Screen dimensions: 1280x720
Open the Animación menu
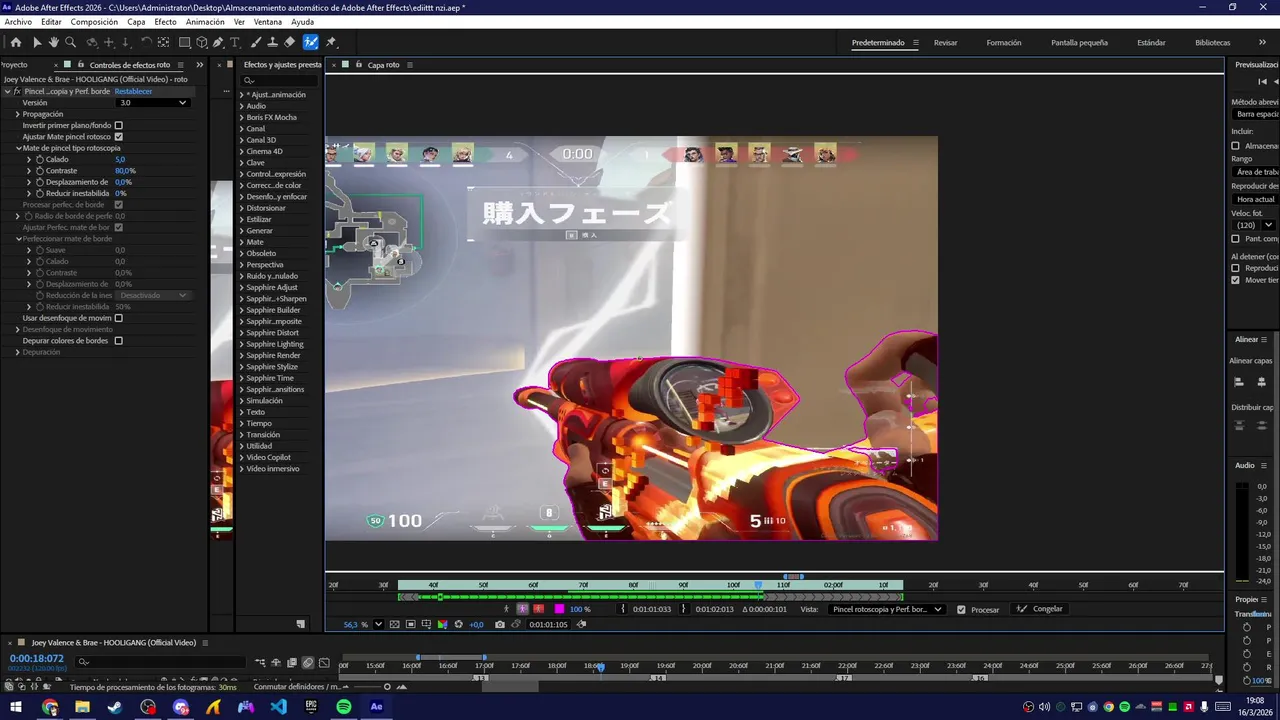[205, 22]
